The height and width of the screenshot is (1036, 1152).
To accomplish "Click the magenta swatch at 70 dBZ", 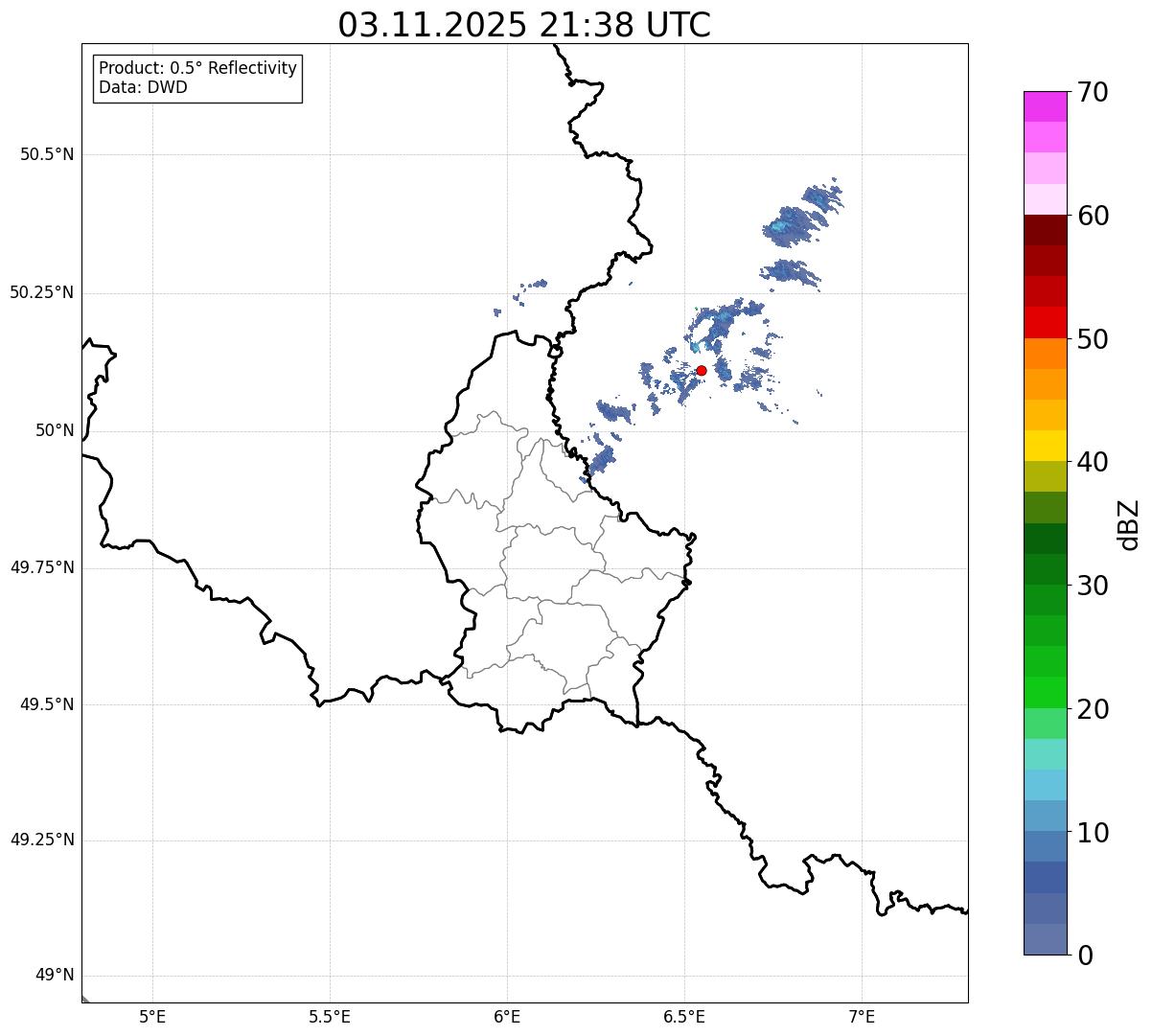I will coord(1046,106).
